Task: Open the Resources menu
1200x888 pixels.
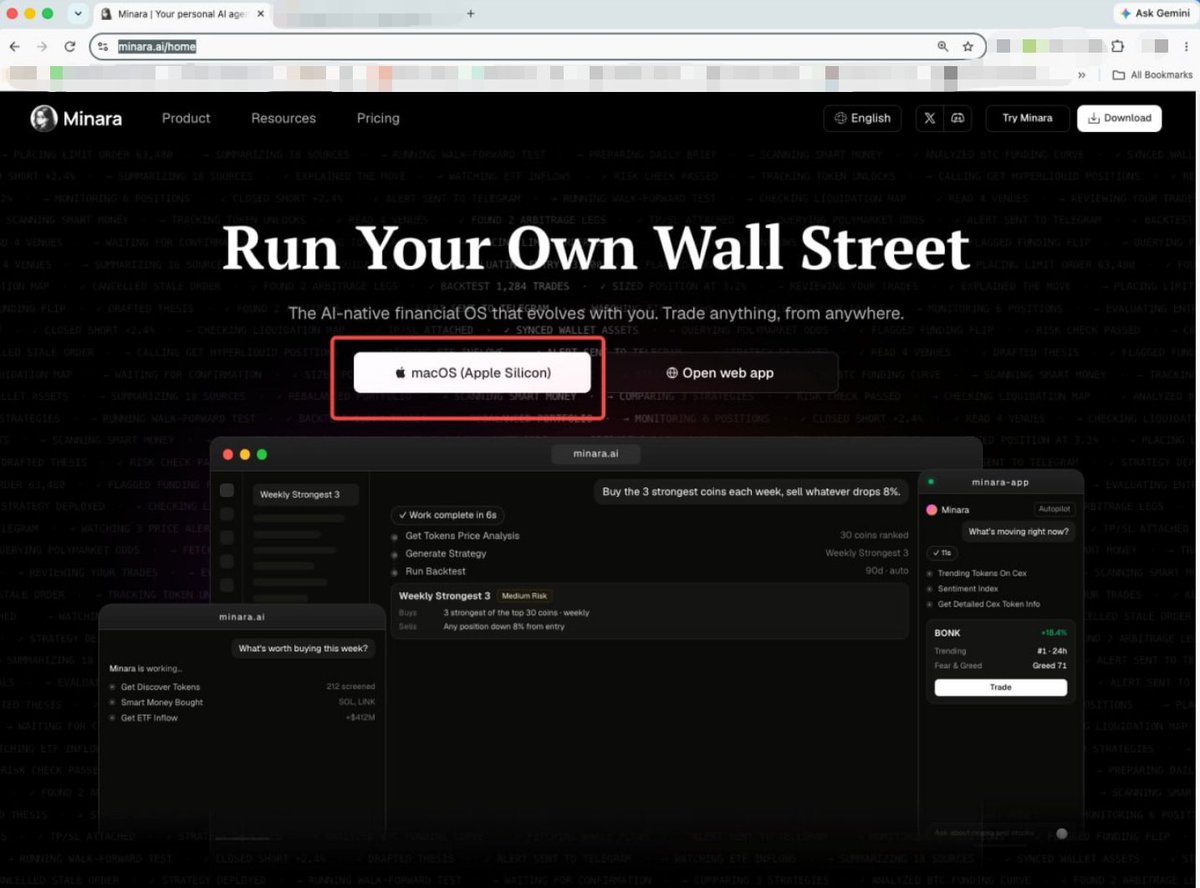Action: click(x=284, y=118)
